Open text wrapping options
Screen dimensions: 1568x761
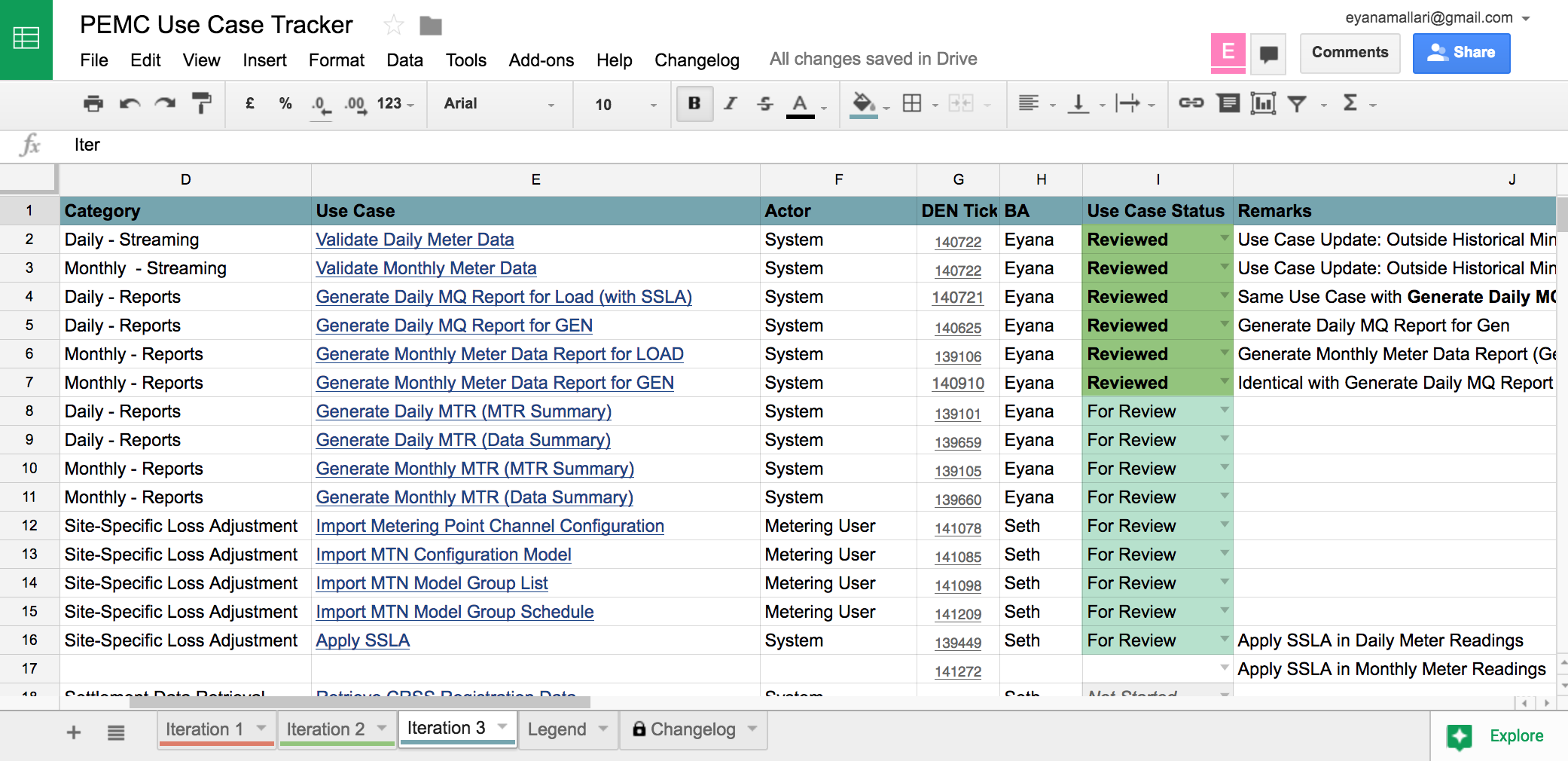pos(1128,103)
